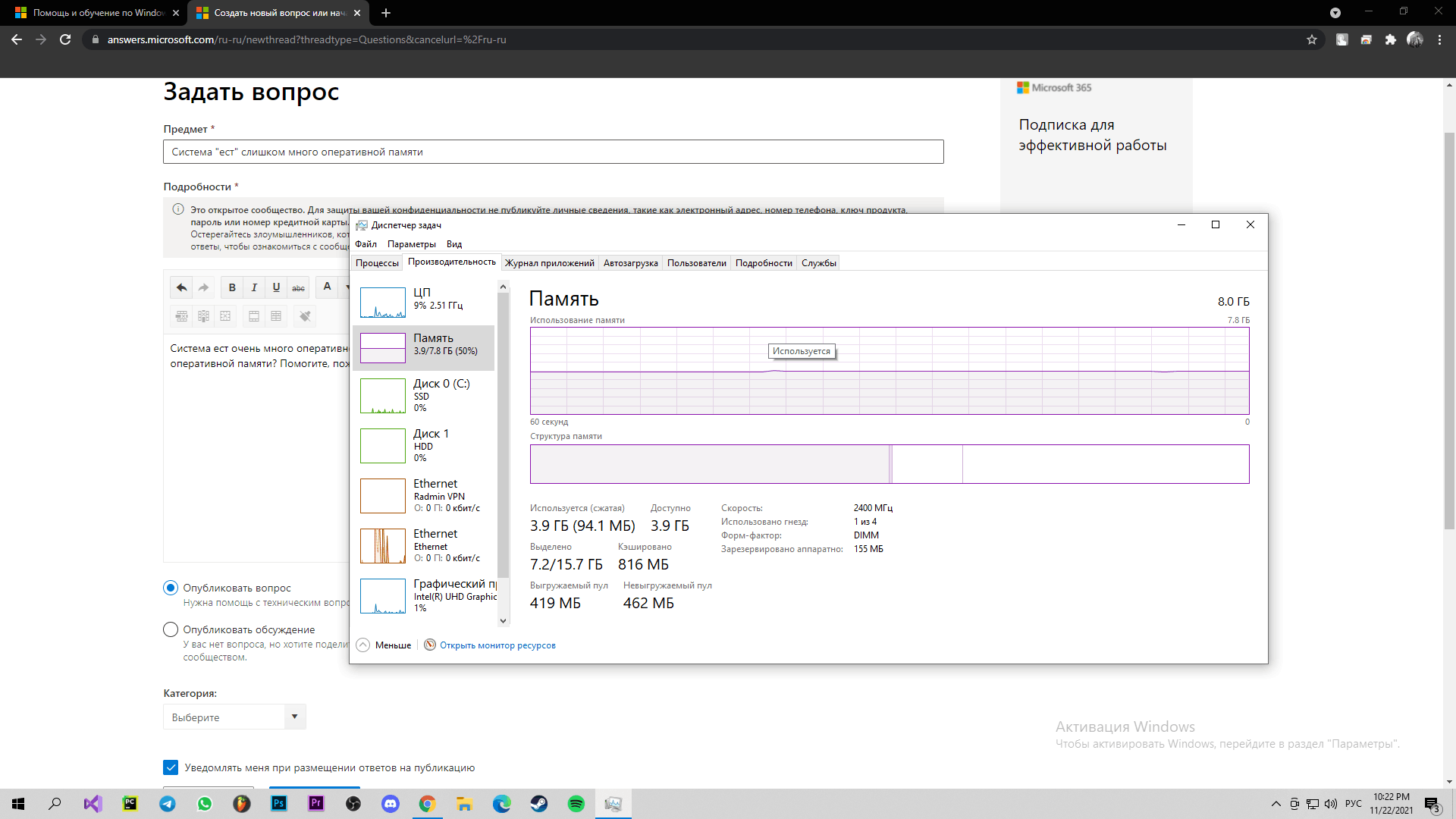Click the volume icon in system tray
This screenshot has width=1456, height=819.
(x=1331, y=804)
